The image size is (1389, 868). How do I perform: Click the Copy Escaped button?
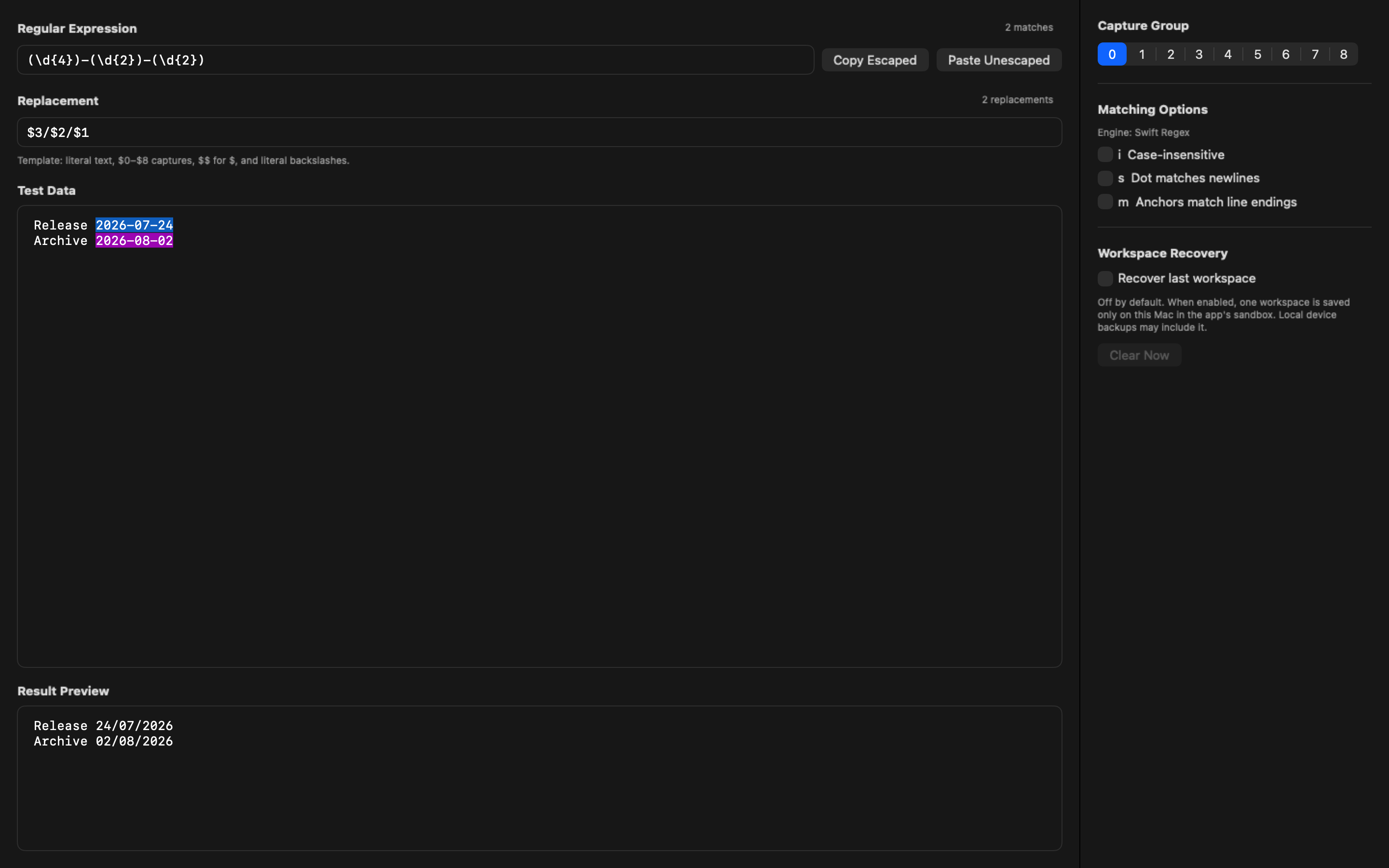pyautogui.click(x=875, y=60)
